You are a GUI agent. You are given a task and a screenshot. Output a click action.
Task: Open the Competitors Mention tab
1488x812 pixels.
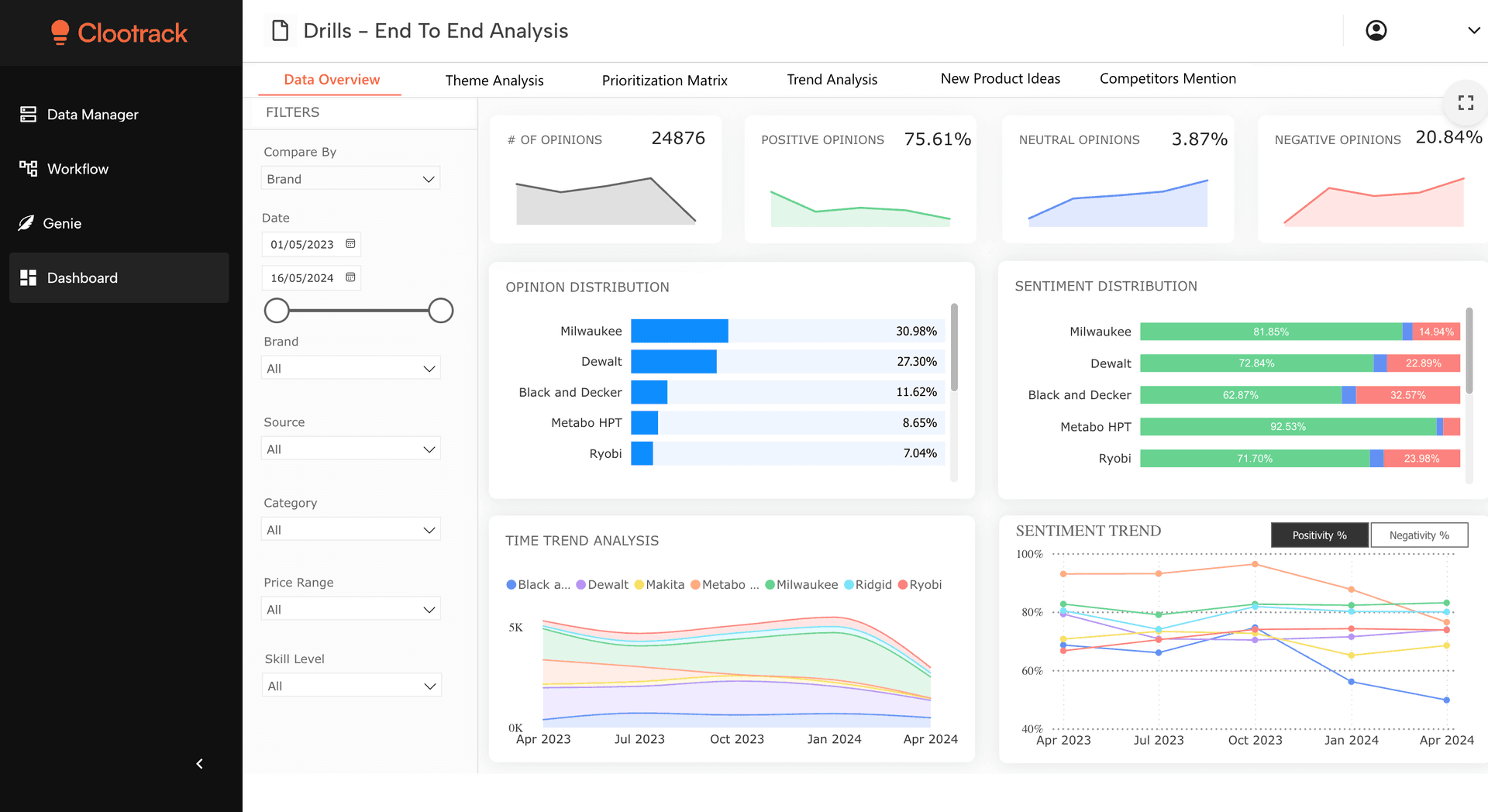1168,78
